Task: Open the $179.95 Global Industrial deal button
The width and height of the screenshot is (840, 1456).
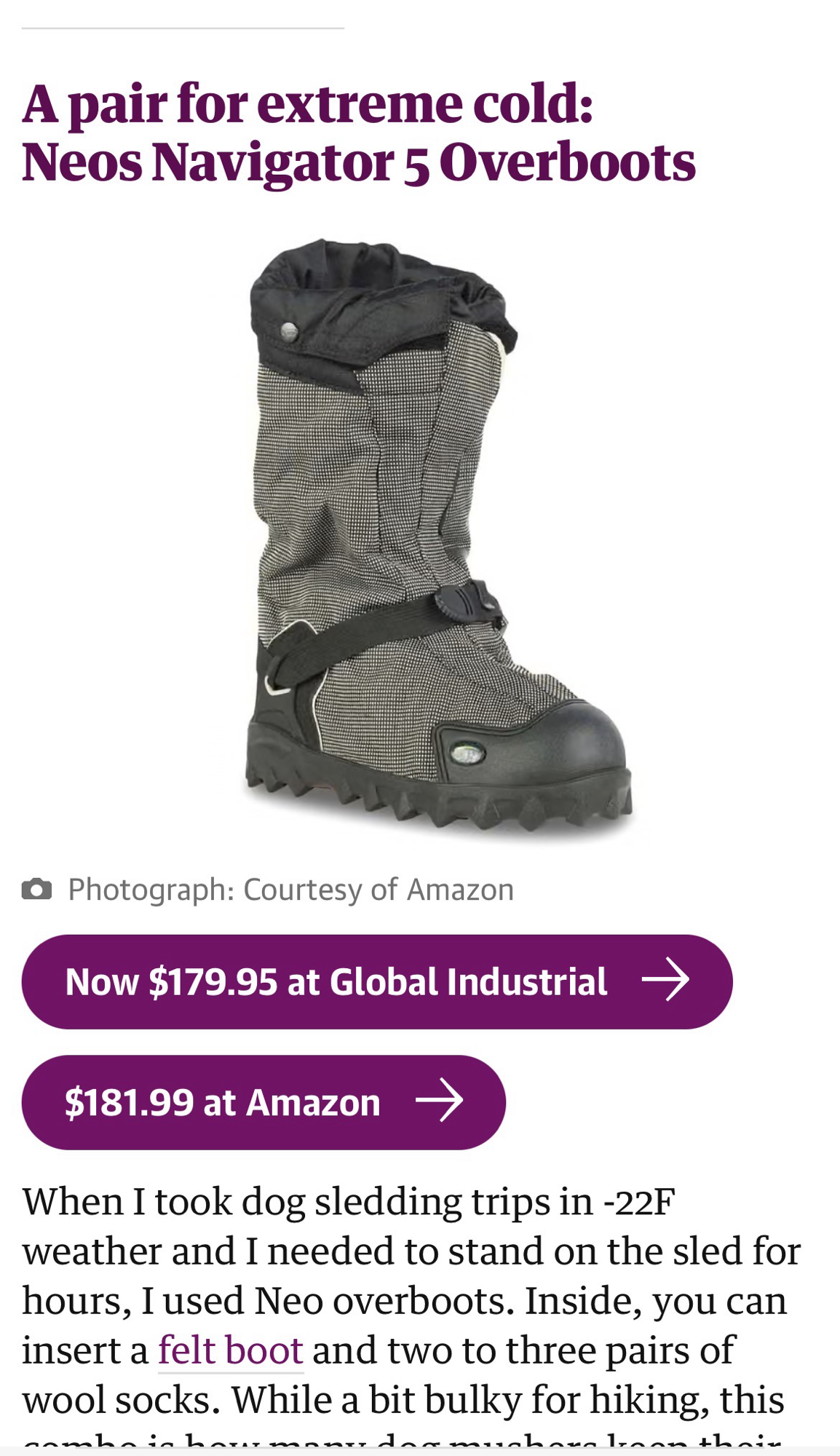Action: (377, 981)
